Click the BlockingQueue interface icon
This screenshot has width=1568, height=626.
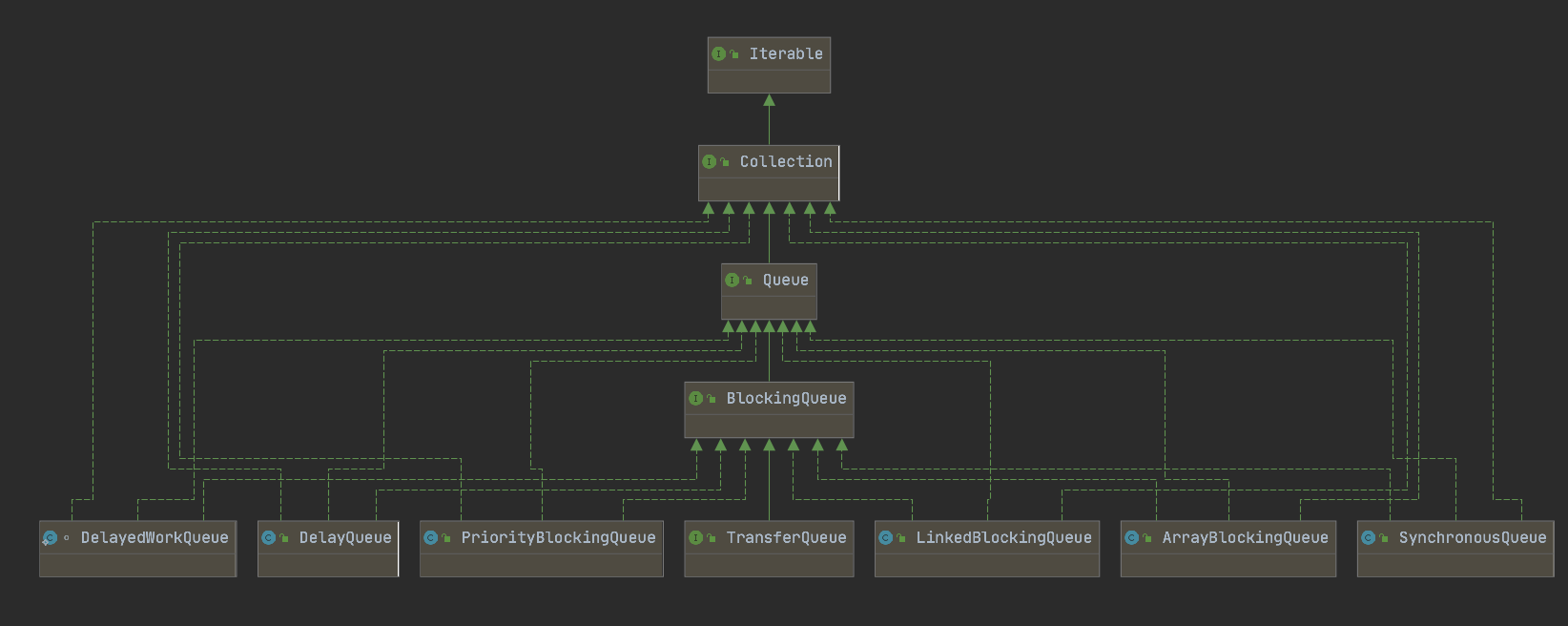696,399
